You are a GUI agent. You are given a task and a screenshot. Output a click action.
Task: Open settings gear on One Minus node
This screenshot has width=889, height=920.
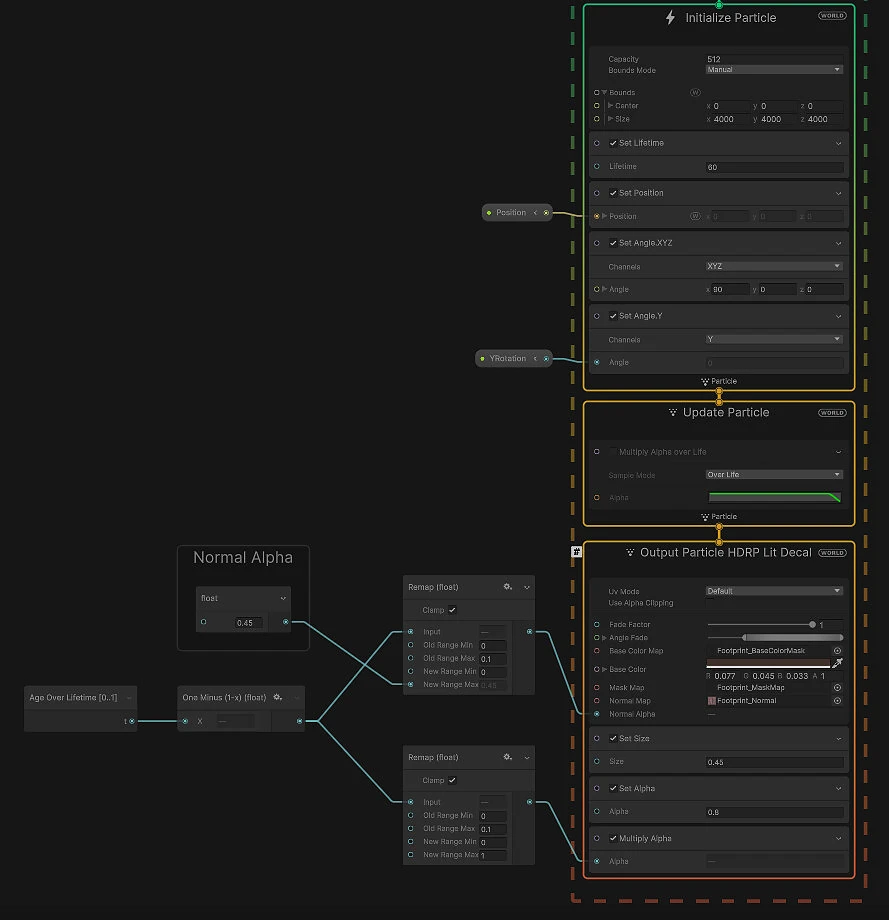[x=278, y=697]
